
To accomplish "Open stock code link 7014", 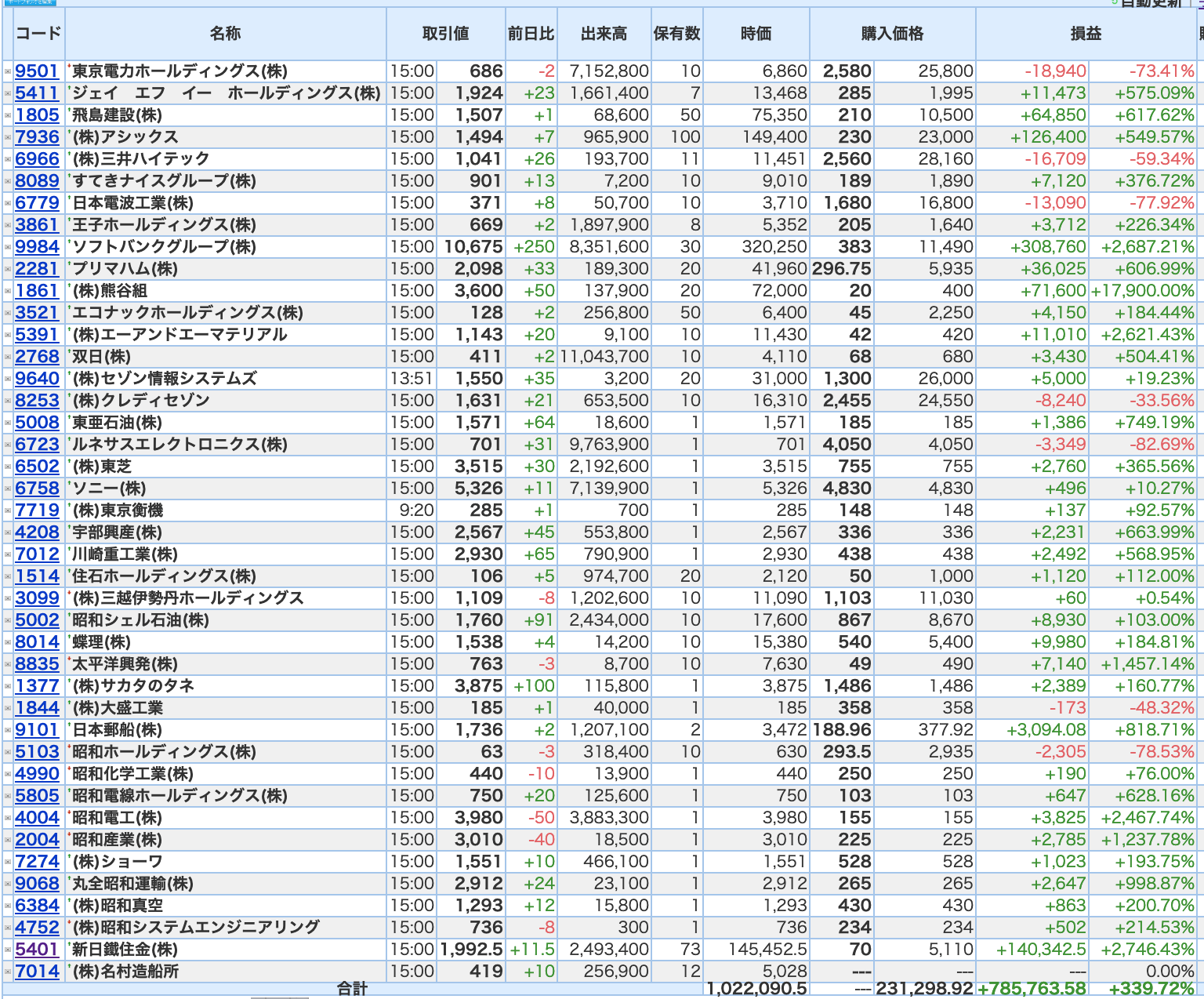I will pyautogui.click(x=37, y=972).
